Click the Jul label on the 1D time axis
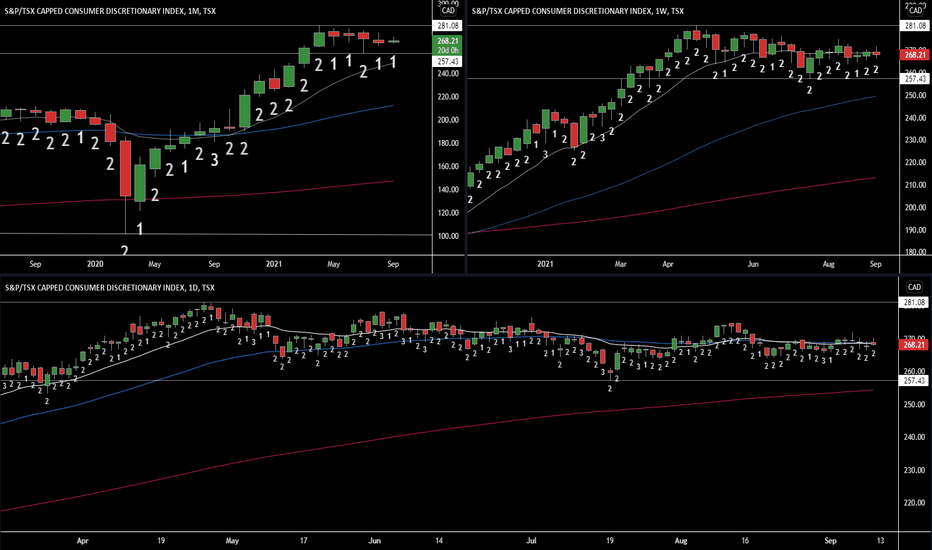 pos(531,540)
